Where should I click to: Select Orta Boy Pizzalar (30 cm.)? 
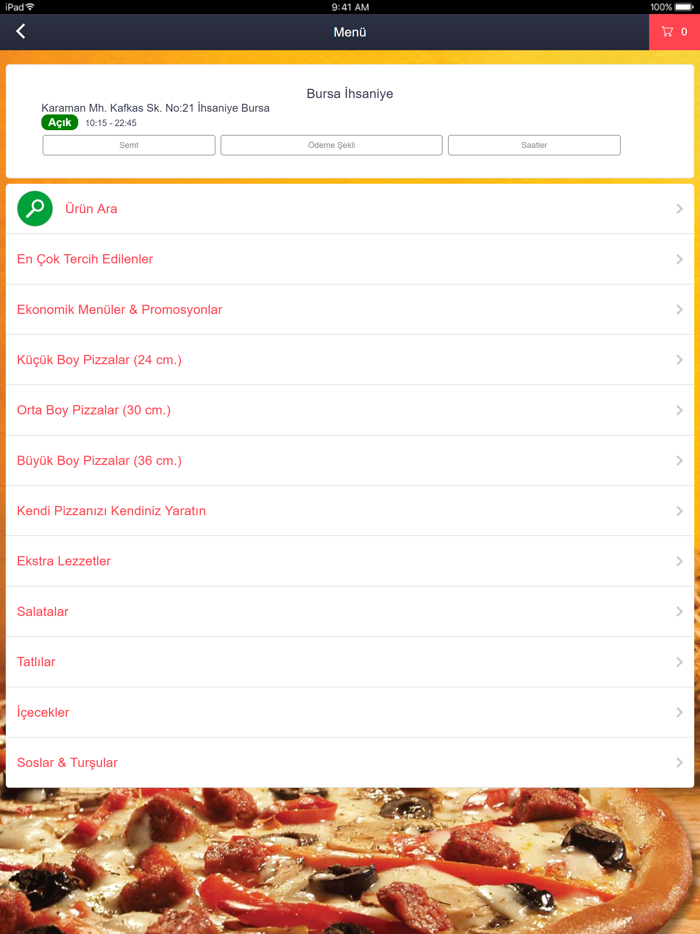(x=350, y=410)
